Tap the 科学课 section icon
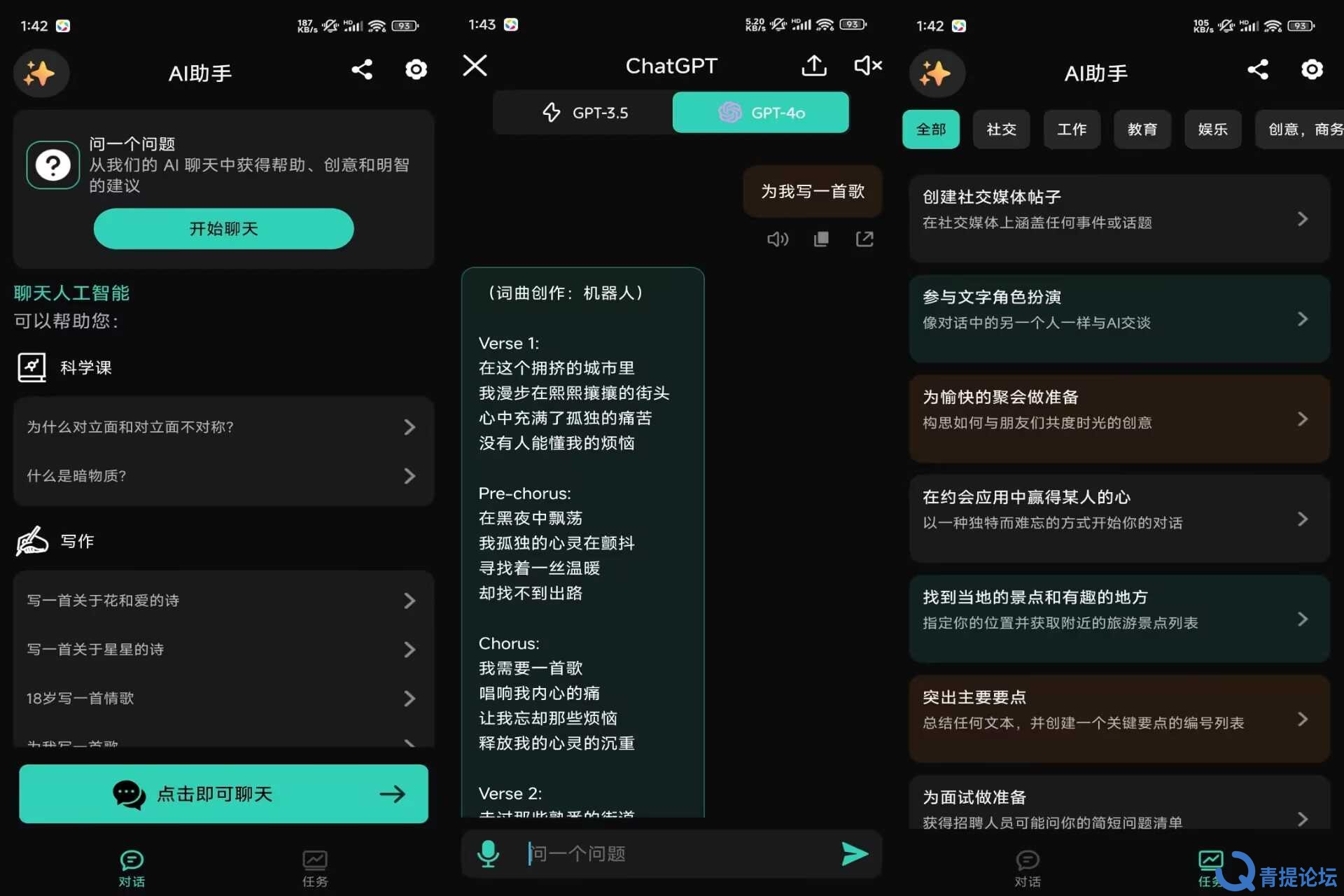This screenshot has width=1344, height=896. (31, 367)
